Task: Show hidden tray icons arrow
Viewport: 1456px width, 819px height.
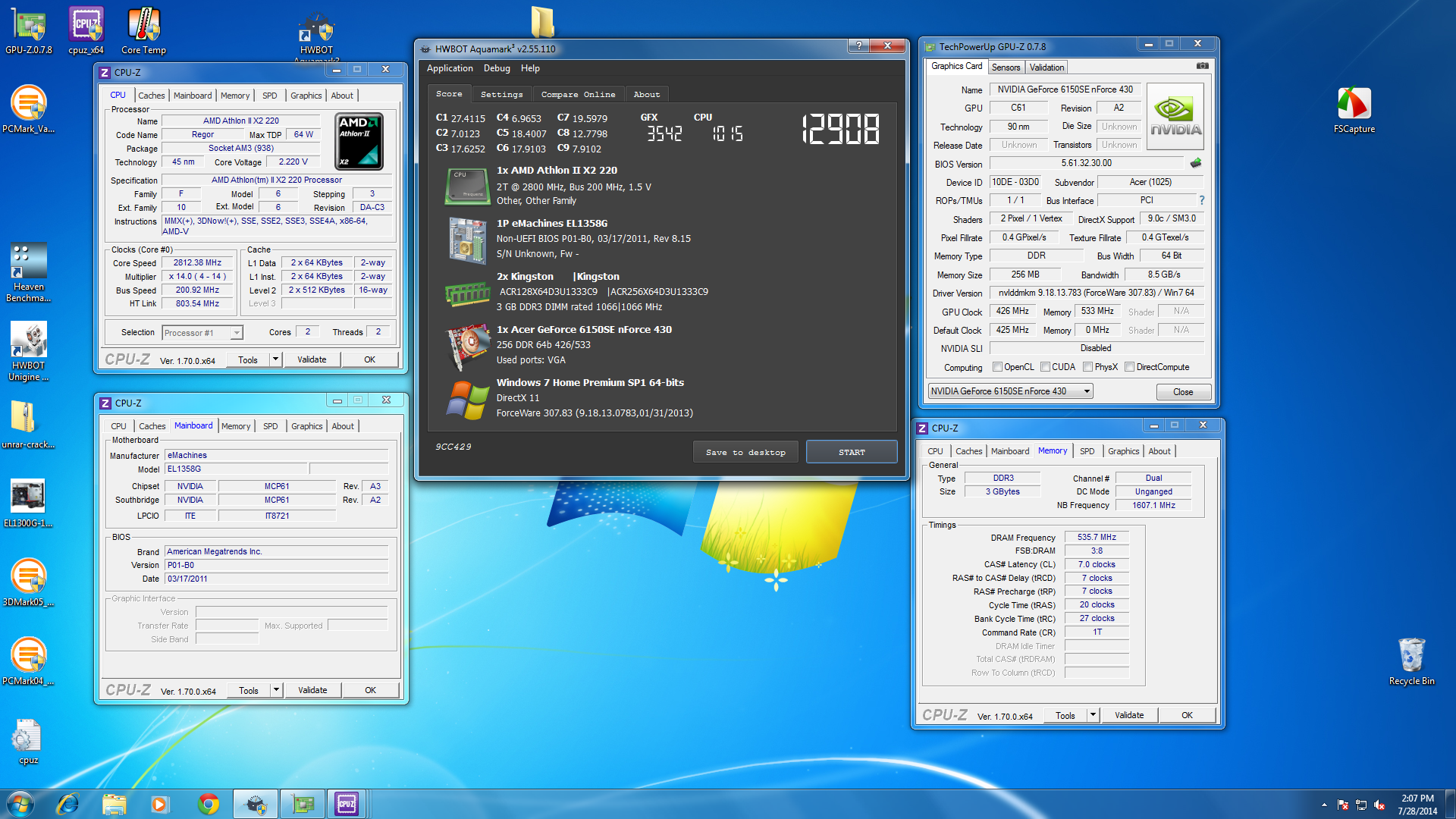Action: (1324, 805)
